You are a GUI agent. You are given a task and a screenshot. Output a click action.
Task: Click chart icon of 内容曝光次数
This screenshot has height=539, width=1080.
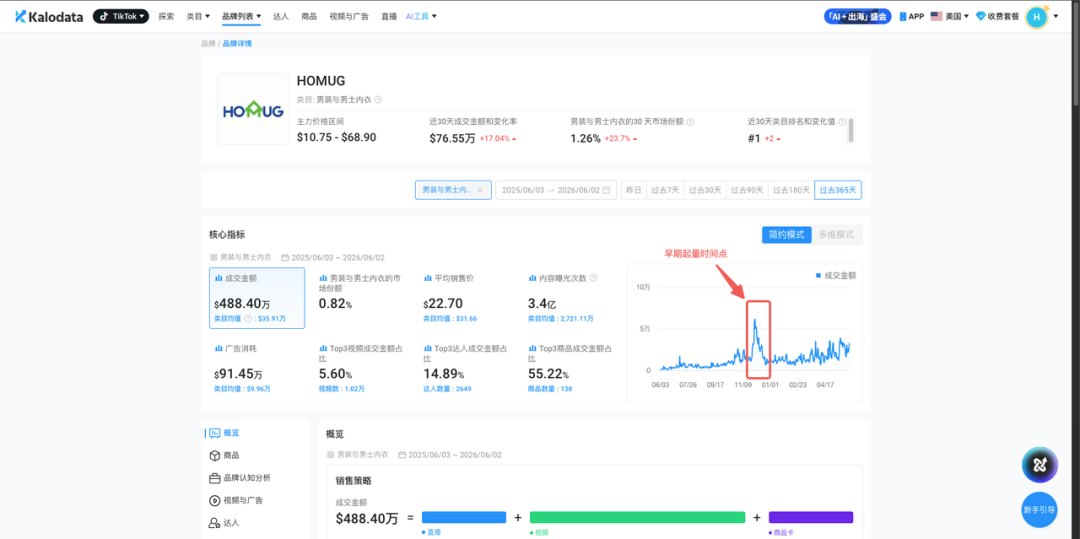[x=532, y=278]
